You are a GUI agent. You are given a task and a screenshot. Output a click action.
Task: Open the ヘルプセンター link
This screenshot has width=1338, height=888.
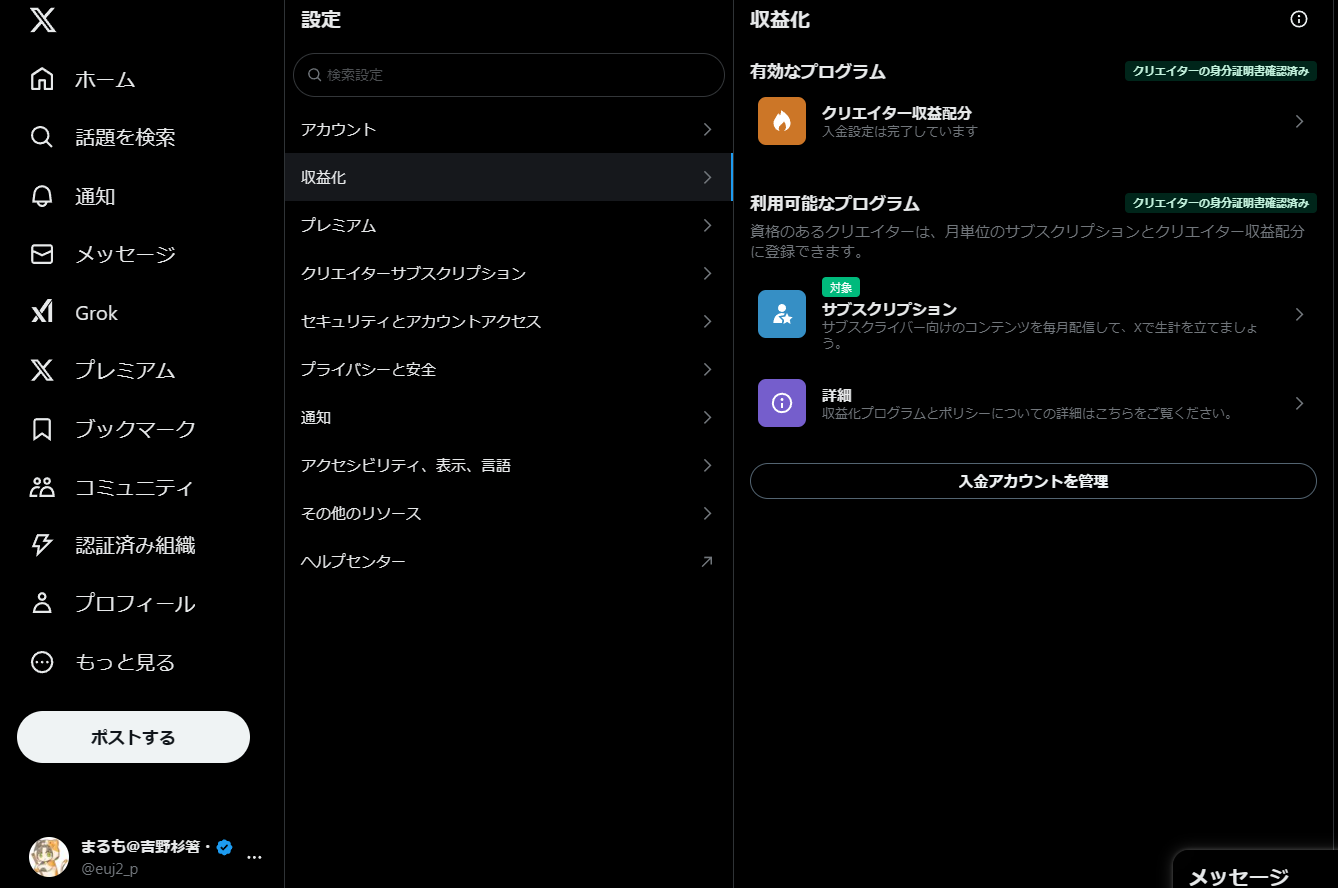click(x=508, y=561)
